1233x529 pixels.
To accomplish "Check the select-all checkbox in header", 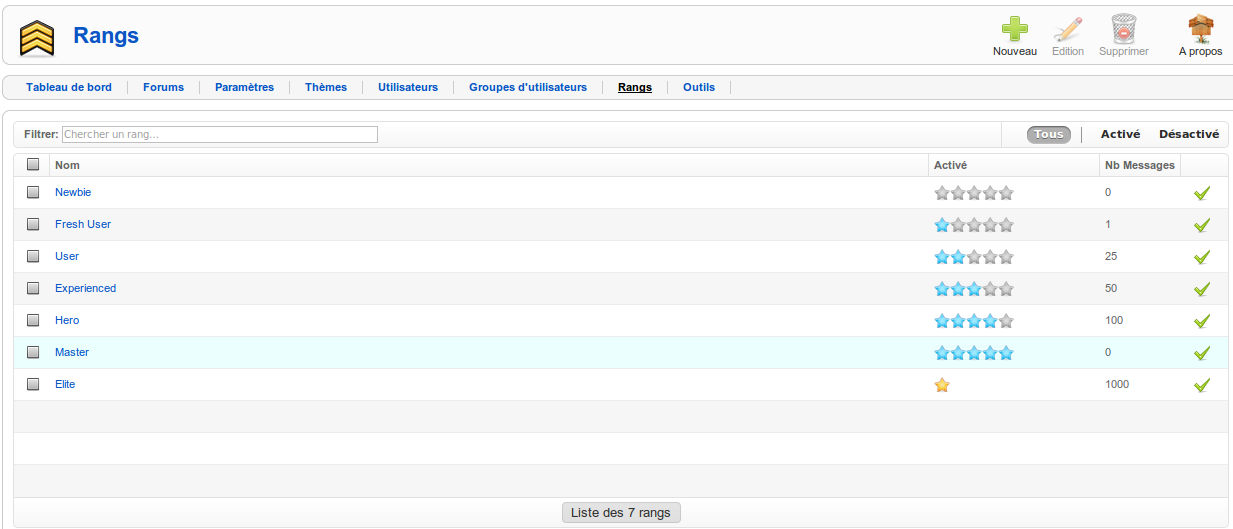I will coord(33,165).
